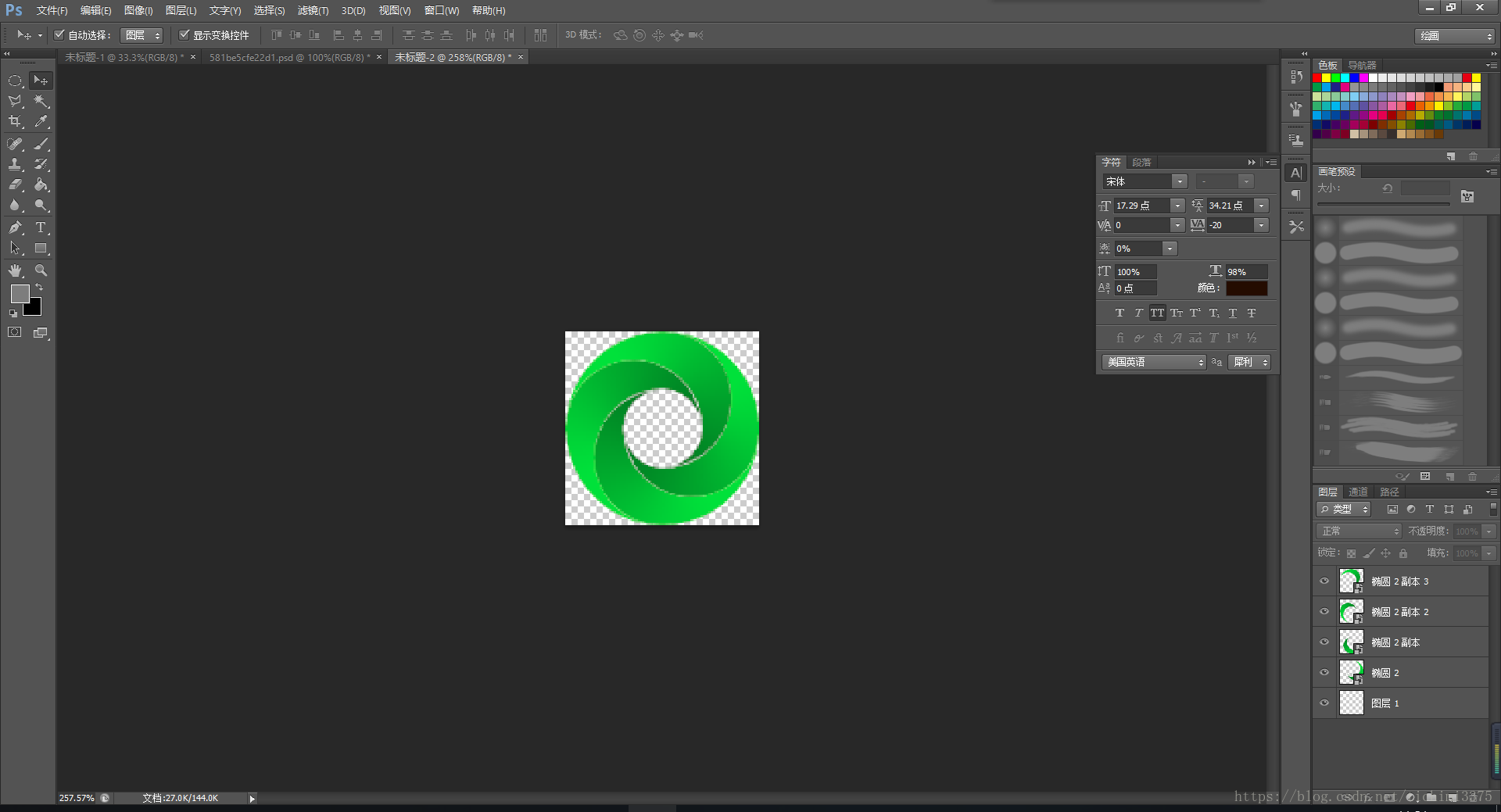Viewport: 1501px width, 812px height.
Task: Select the Hand tool
Action: click(x=15, y=270)
